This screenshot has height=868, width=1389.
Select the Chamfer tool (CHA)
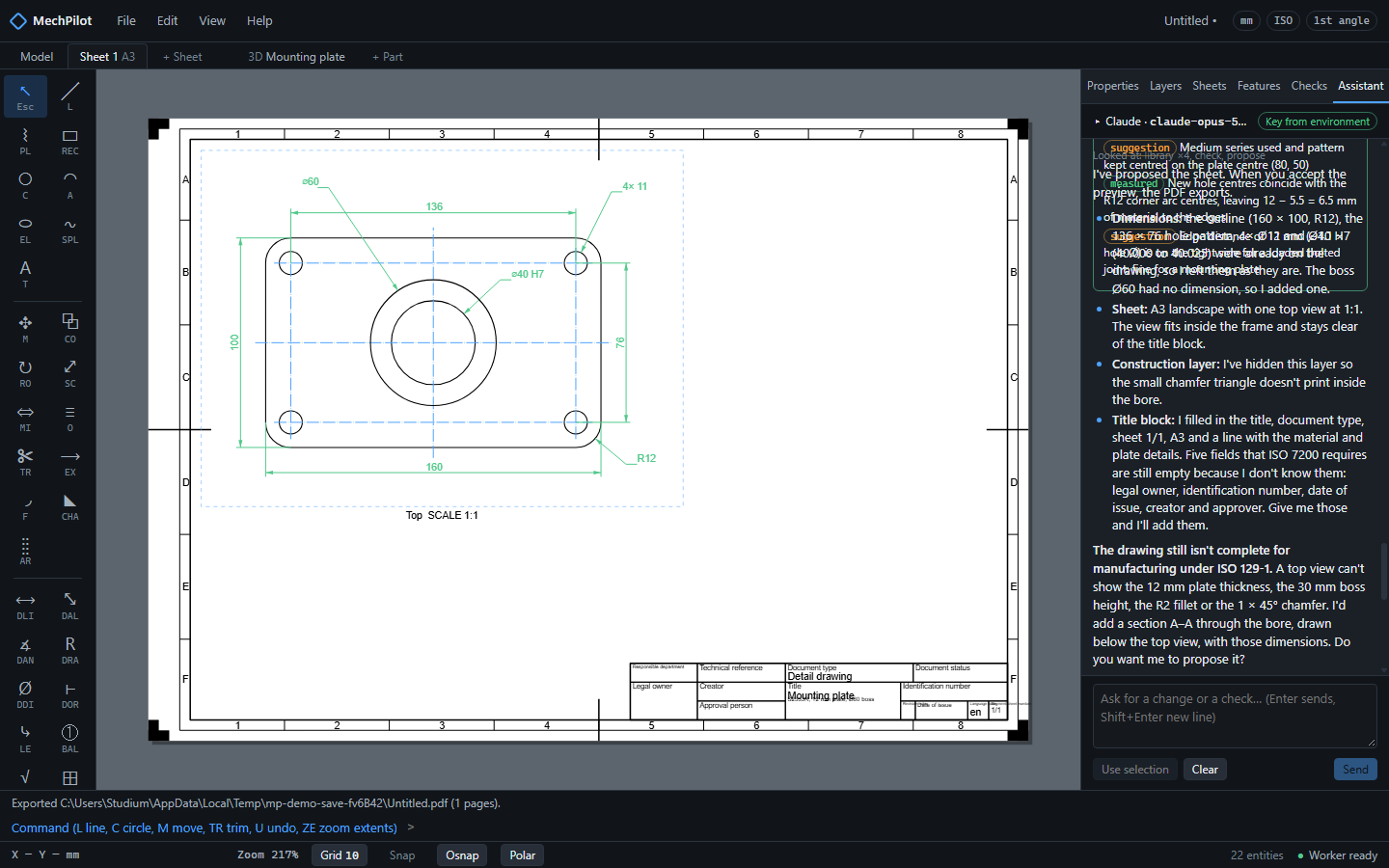(70, 506)
